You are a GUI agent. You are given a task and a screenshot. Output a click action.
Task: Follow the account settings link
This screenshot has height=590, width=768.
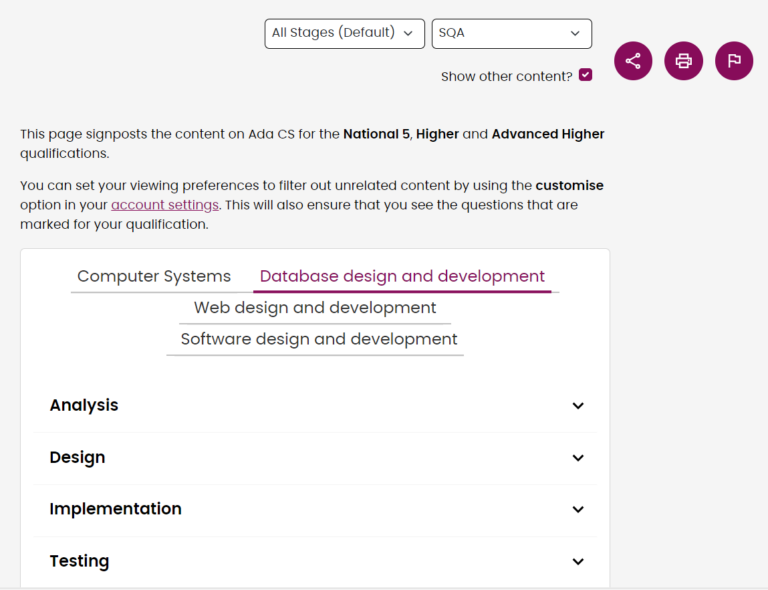coord(164,205)
